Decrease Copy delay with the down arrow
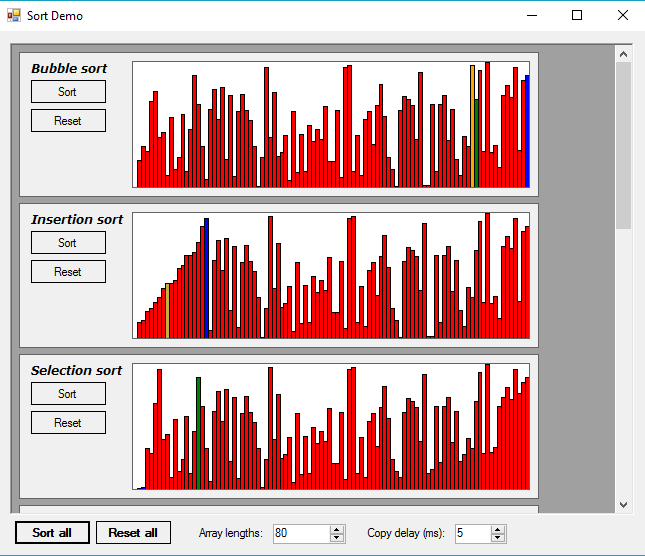 pyautogui.click(x=498, y=537)
